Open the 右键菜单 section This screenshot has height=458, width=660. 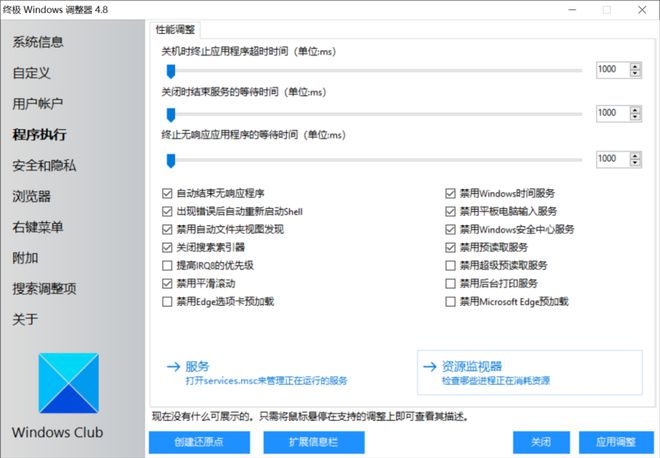point(38,227)
